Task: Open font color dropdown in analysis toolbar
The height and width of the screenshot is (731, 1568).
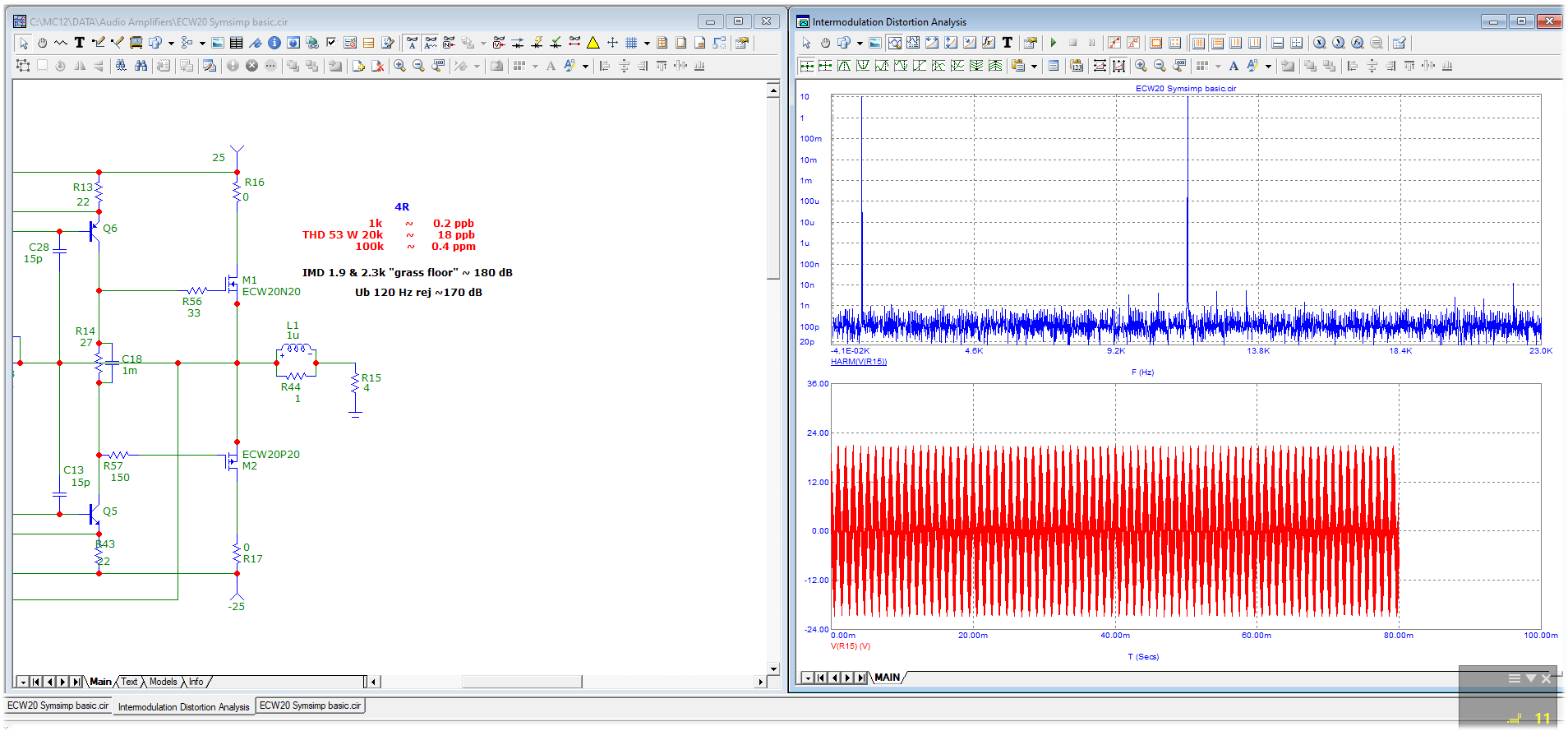Action: pos(1268,66)
